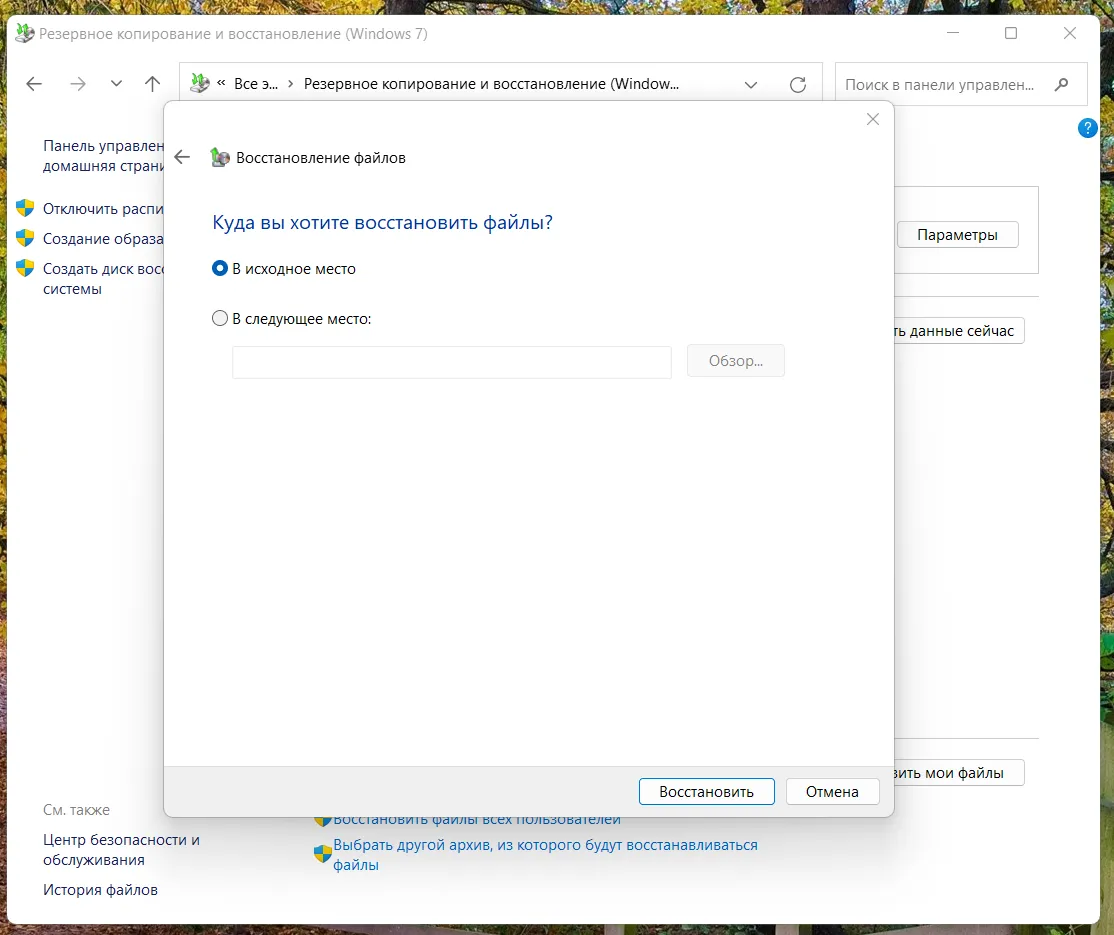Select "В исходное место" radio button
The height and width of the screenshot is (935, 1114).
(x=220, y=269)
